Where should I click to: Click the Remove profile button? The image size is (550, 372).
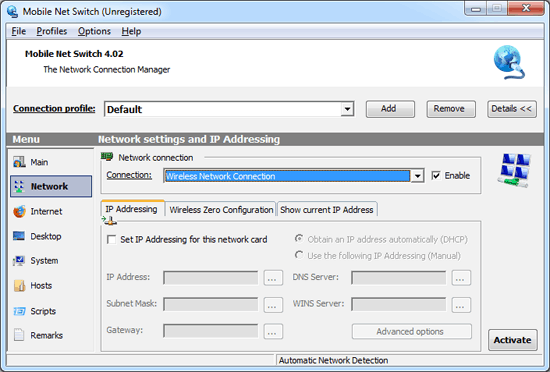point(451,109)
